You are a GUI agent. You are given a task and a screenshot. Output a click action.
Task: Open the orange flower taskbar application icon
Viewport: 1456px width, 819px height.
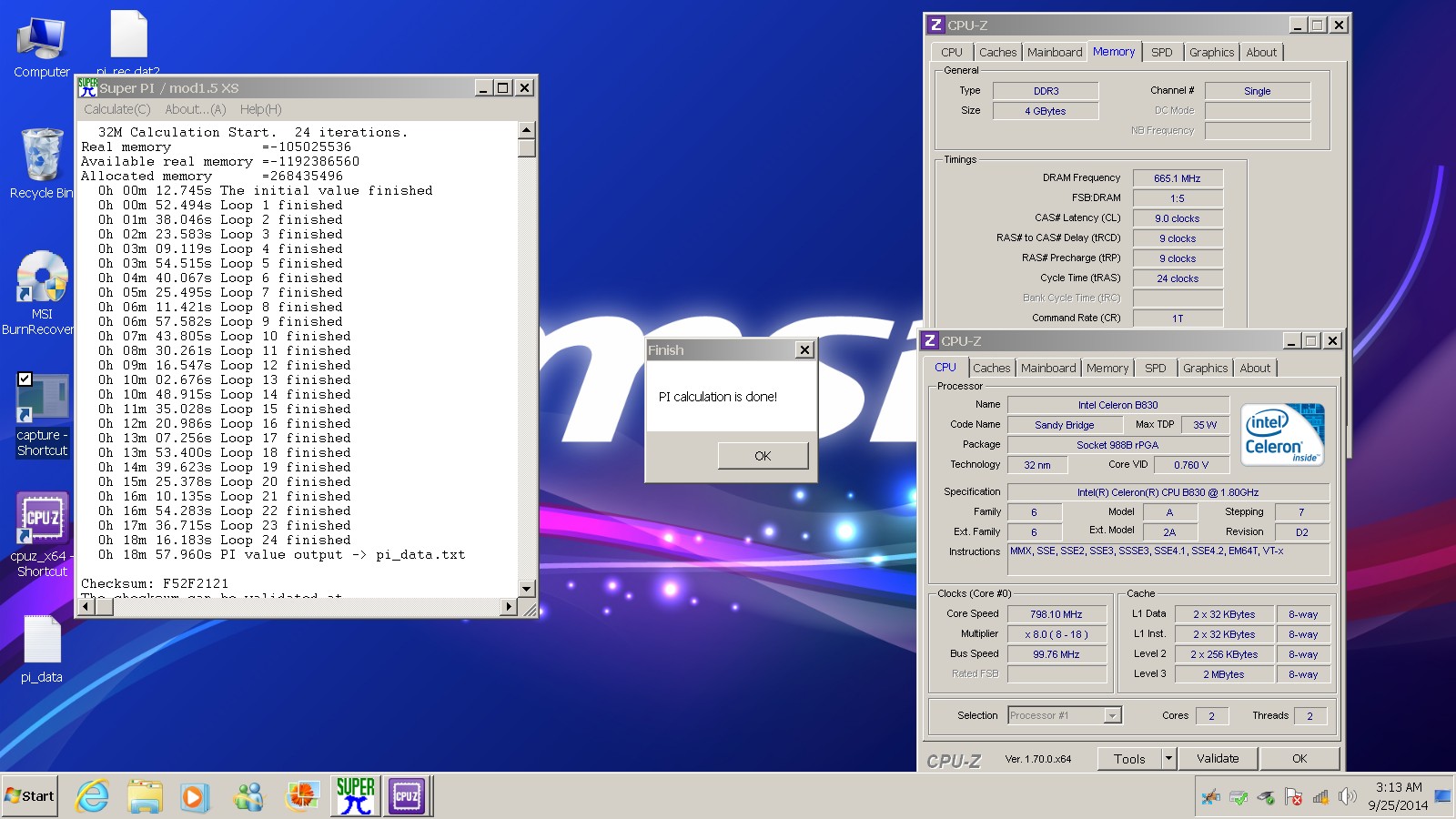[x=301, y=796]
